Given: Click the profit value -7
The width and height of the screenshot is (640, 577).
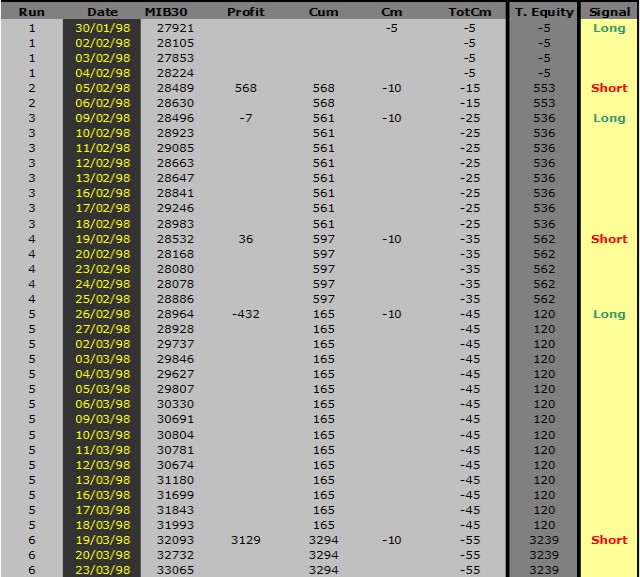Looking at the screenshot, I should [246, 118].
